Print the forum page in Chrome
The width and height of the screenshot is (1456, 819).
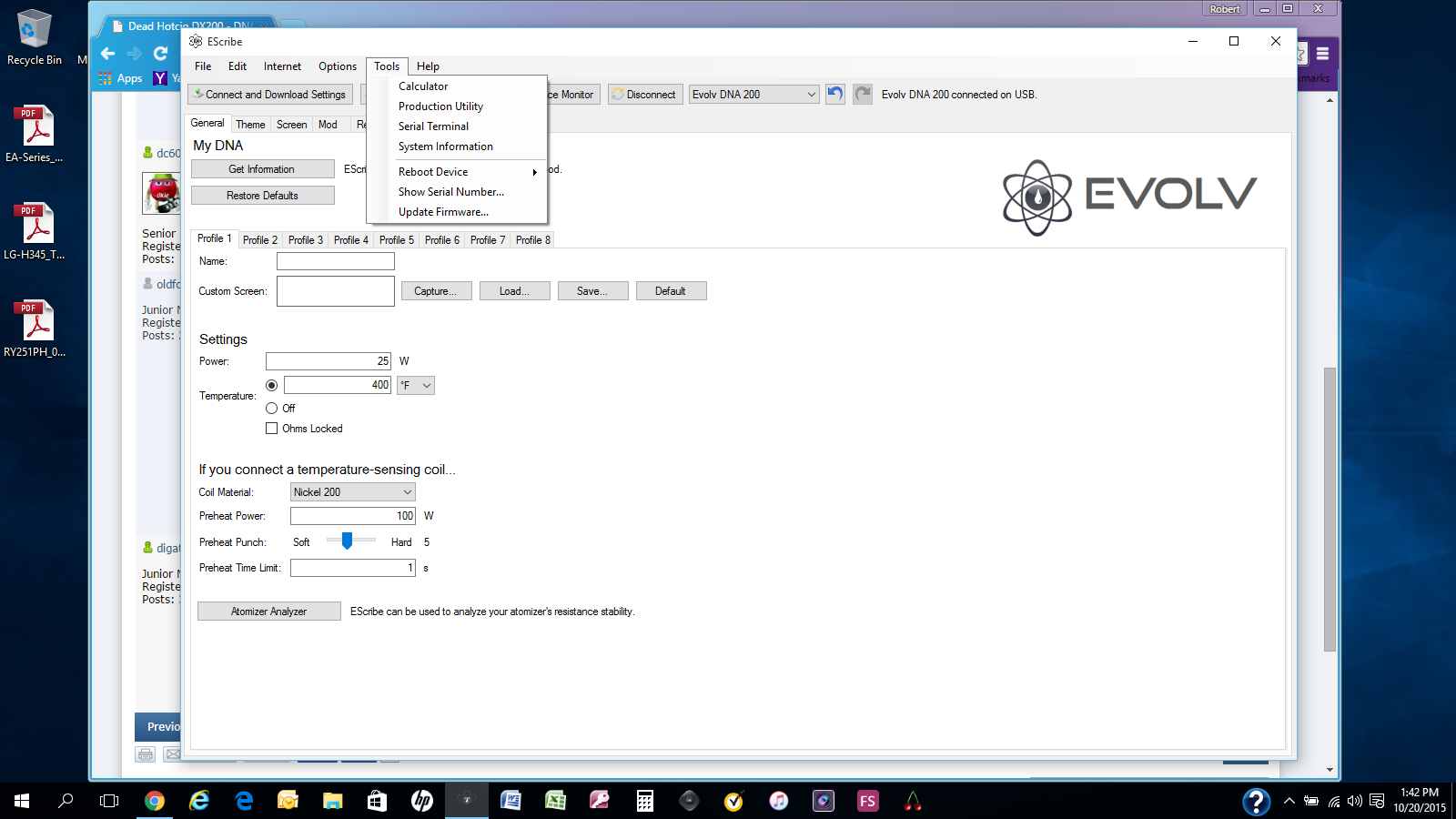pyautogui.click(x=145, y=754)
